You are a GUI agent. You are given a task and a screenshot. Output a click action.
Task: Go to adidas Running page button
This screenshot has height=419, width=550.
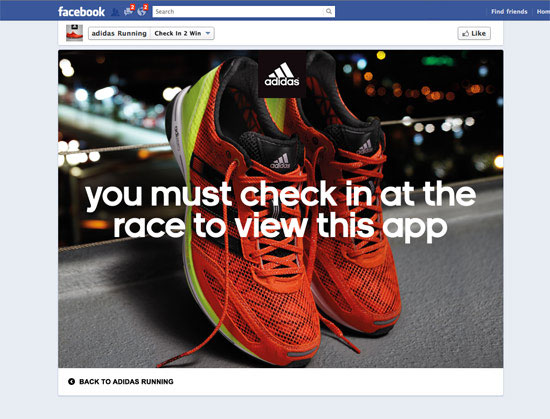click(x=119, y=33)
